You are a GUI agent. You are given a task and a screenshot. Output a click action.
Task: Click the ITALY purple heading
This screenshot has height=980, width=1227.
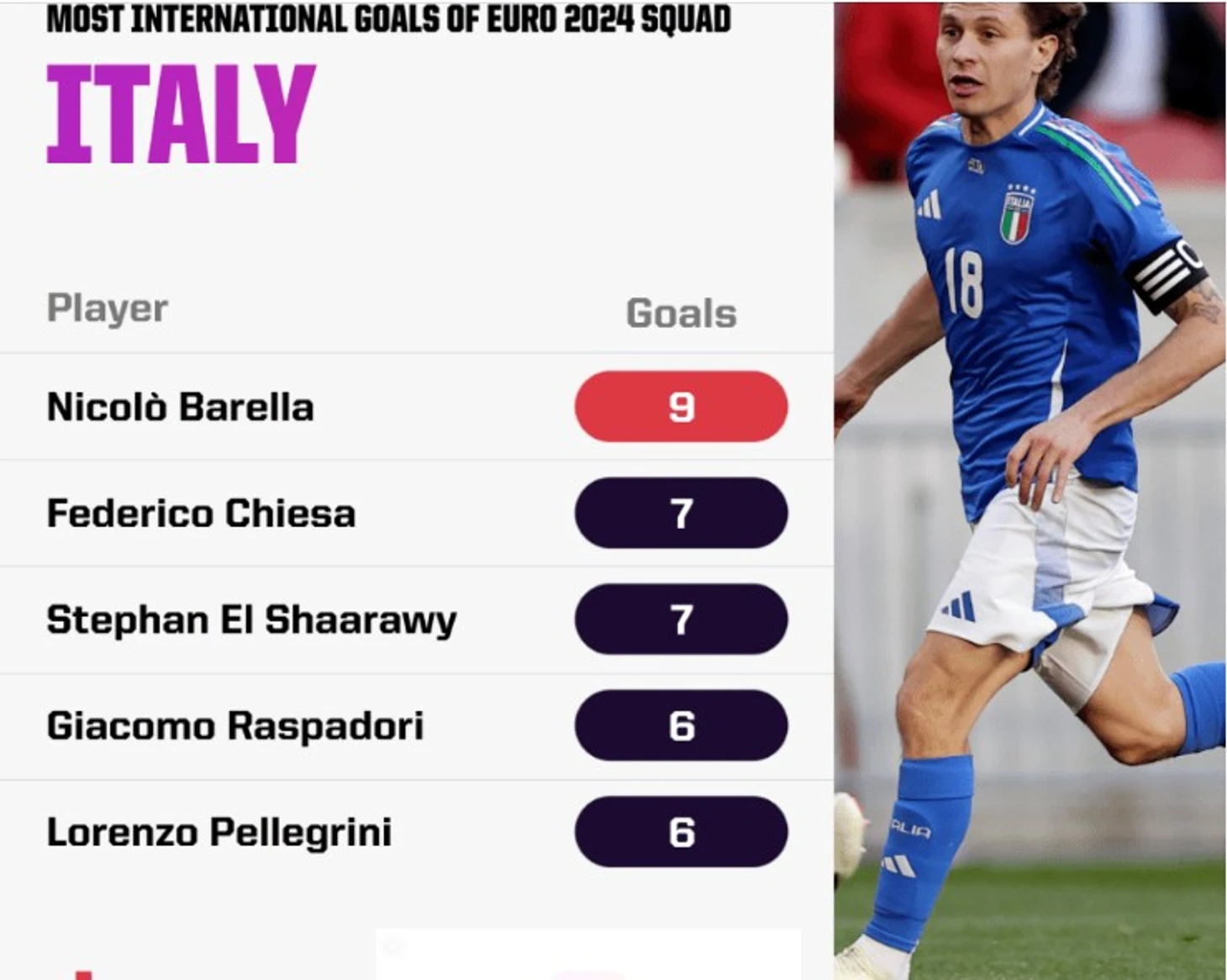(x=181, y=113)
